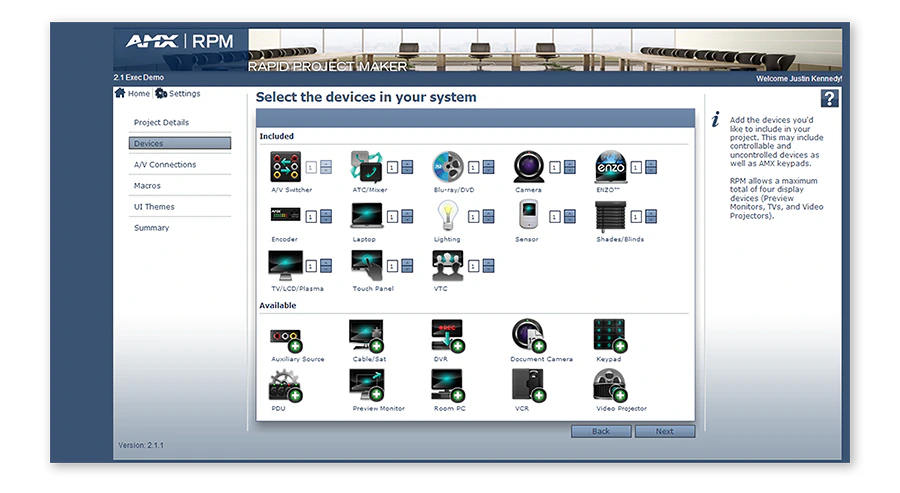900x493 pixels.
Task: Add the Auxiliary Source device
Action: pyautogui.click(x=286, y=338)
